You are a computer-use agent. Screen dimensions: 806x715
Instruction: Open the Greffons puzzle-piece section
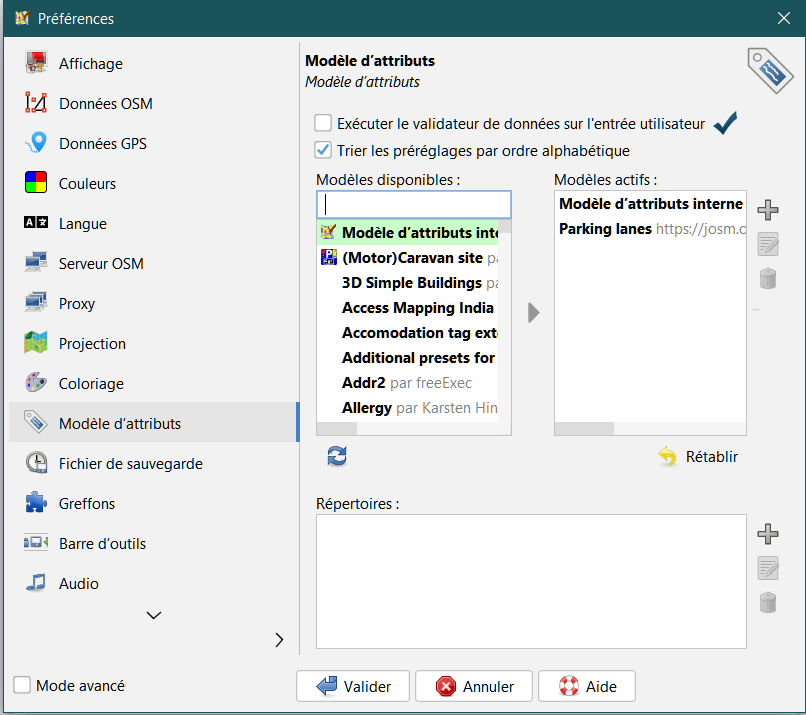pyautogui.click(x=87, y=504)
